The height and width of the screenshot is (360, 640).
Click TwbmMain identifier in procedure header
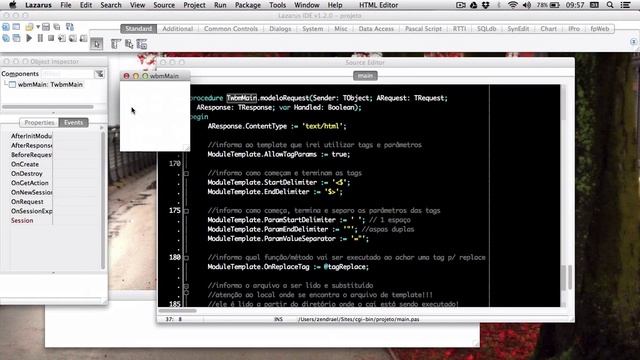[242, 98]
